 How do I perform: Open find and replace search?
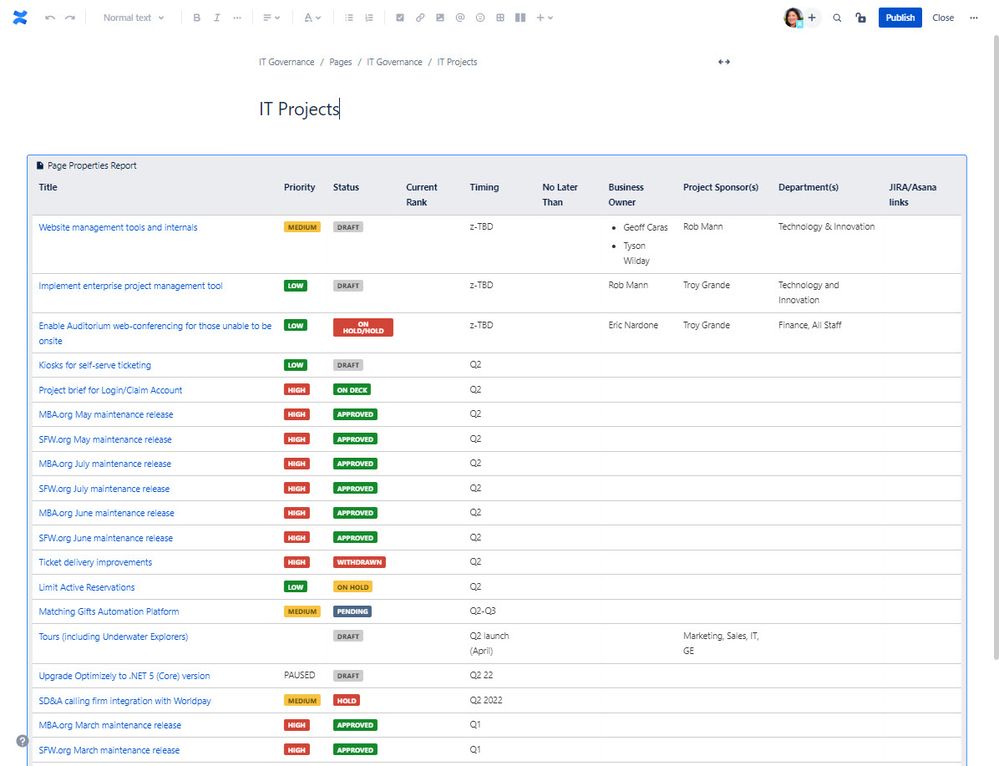(x=837, y=18)
